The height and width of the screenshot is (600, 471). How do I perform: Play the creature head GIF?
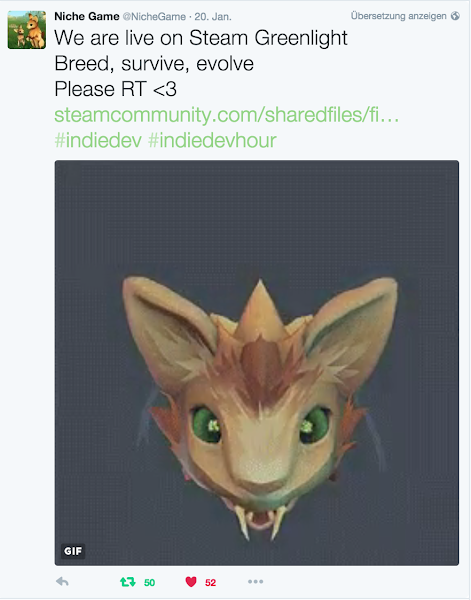tap(257, 363)
